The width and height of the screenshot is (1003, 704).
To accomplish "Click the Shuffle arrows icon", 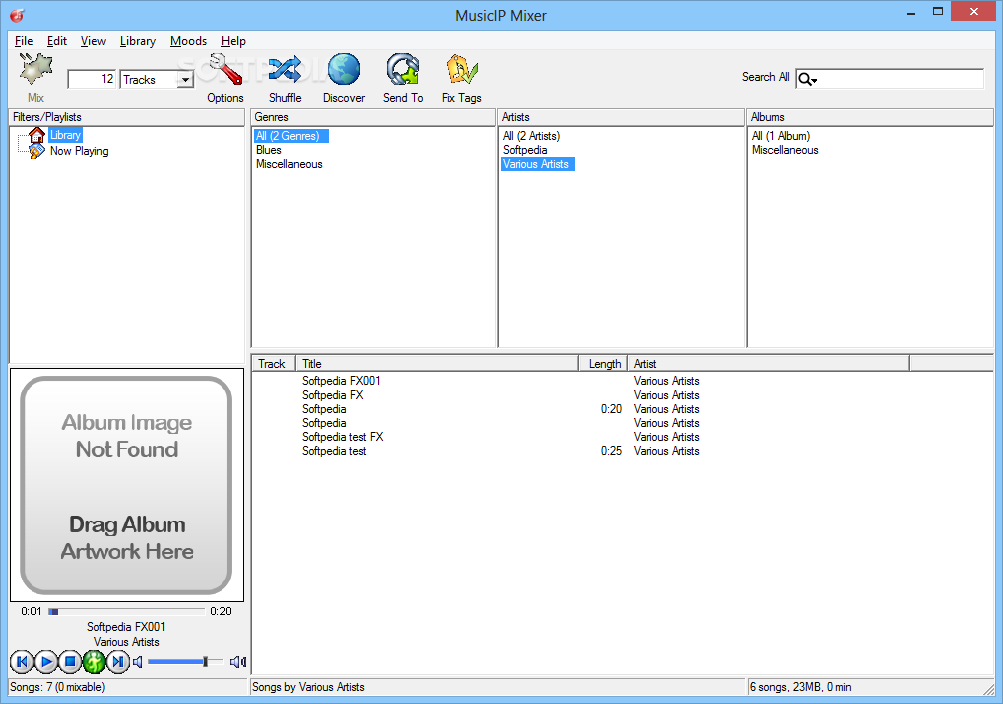I will click(285, 69).
